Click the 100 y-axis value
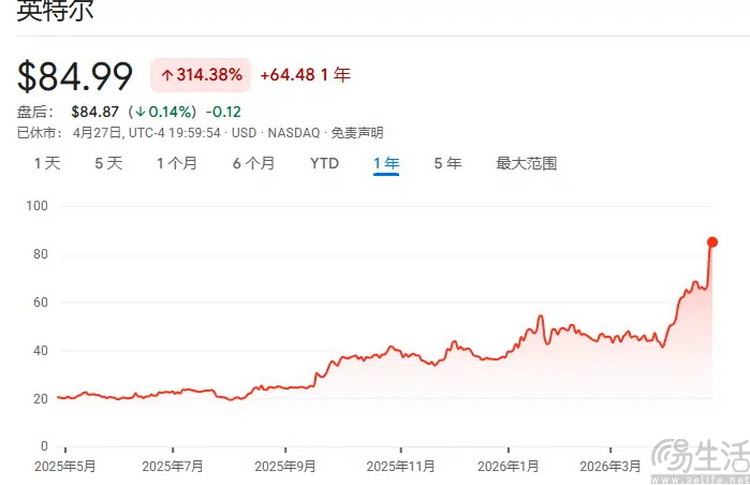Image resolution: width=750 pixels, height=485 pixels. (x=37, y=206)
